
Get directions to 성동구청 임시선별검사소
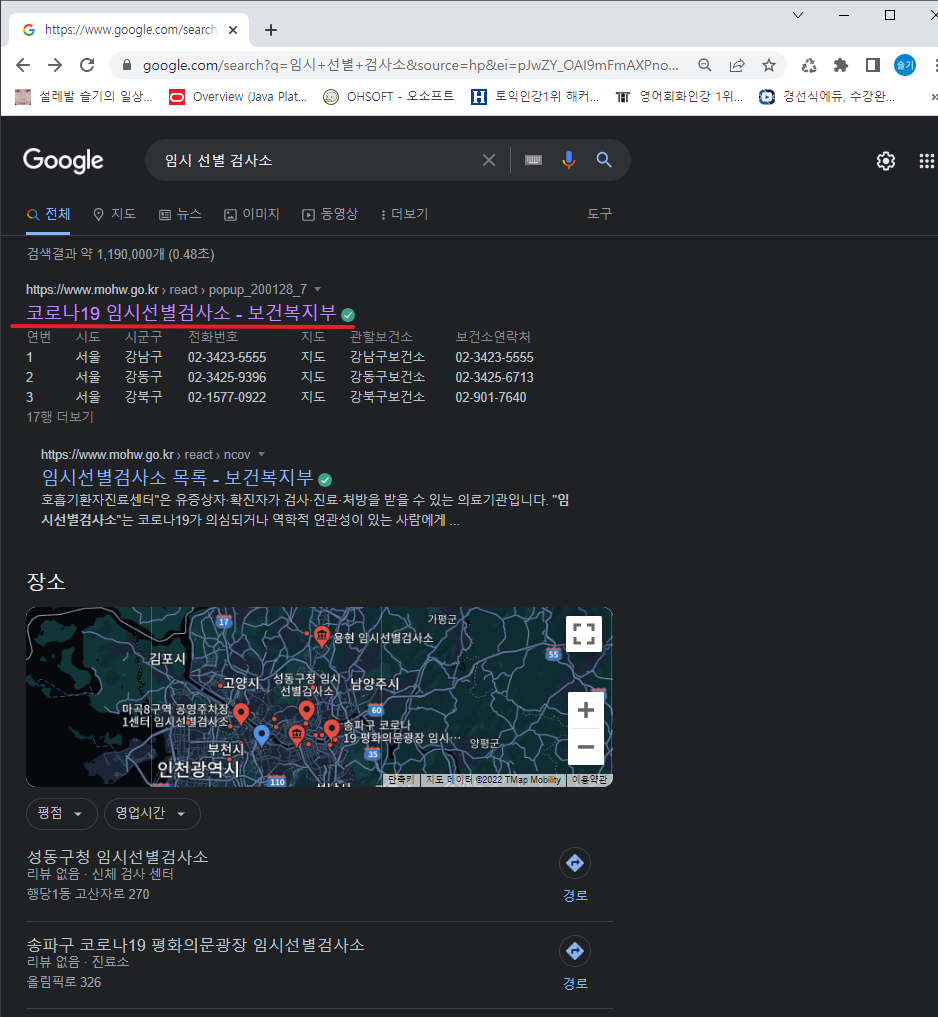click(575, 875)
